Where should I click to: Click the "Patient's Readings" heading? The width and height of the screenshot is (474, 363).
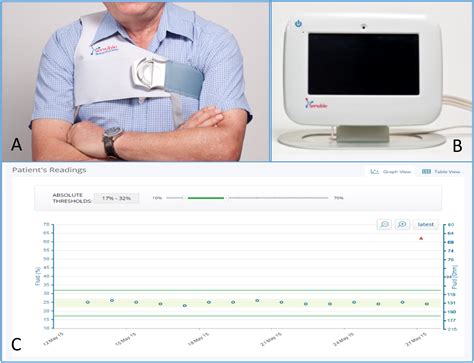(x=49, y=170)
